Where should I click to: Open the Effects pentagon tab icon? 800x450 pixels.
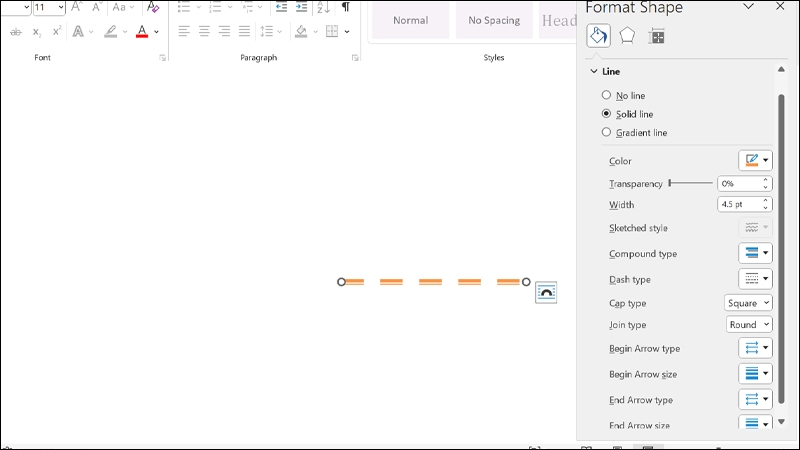(627, 36)
